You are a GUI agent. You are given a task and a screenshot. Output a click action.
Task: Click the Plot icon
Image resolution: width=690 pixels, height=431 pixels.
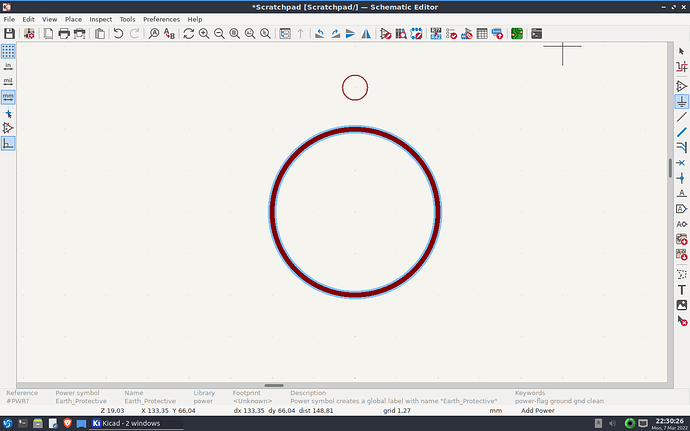click(79, 33)
